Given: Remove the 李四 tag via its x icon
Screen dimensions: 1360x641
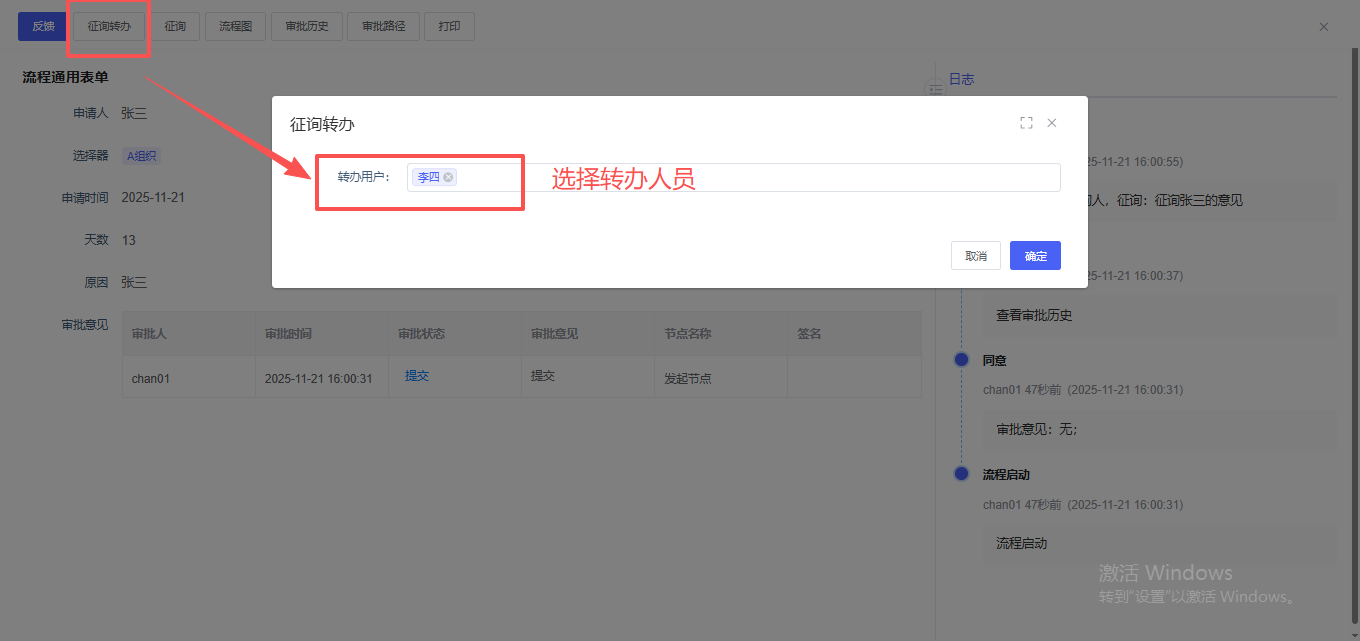Looking at the screenshot, I should point(448,177).
